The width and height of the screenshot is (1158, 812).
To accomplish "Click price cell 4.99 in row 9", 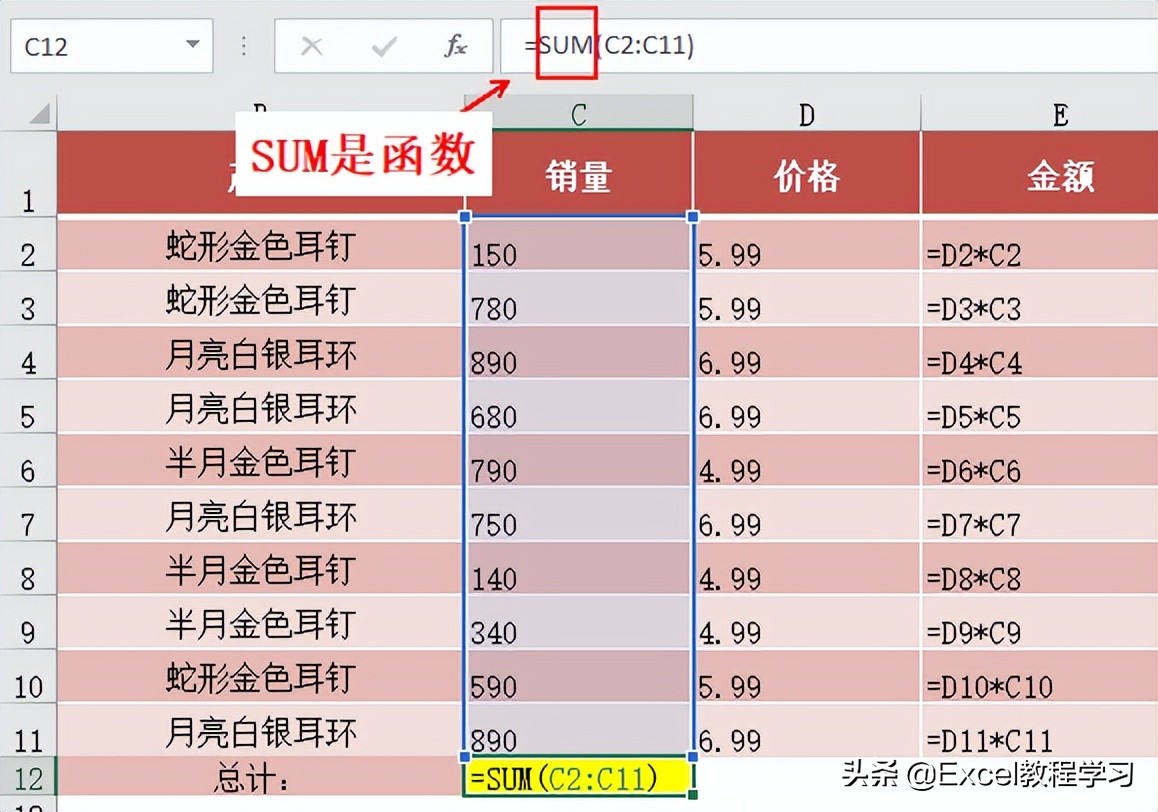I will 806,622.
